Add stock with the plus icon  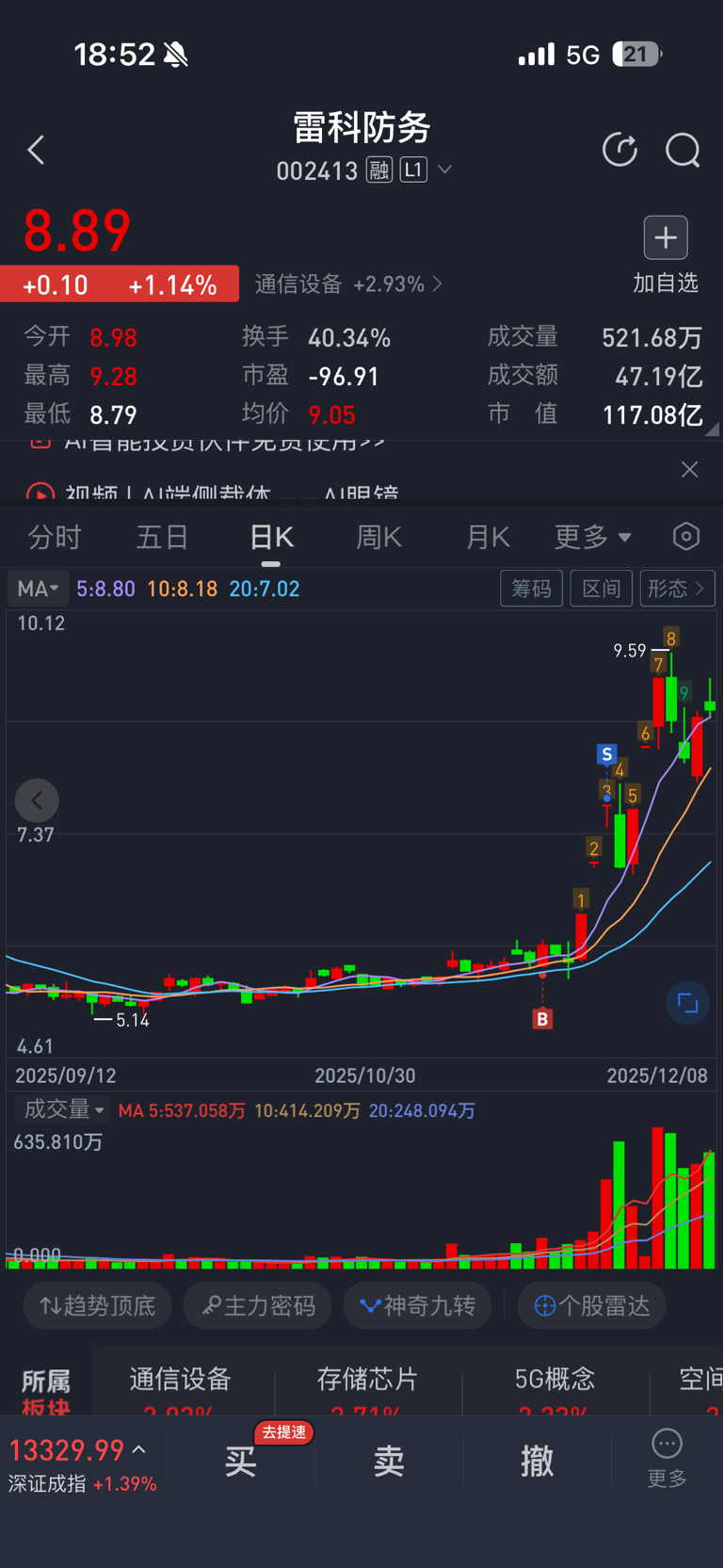(x=666, y=237)
